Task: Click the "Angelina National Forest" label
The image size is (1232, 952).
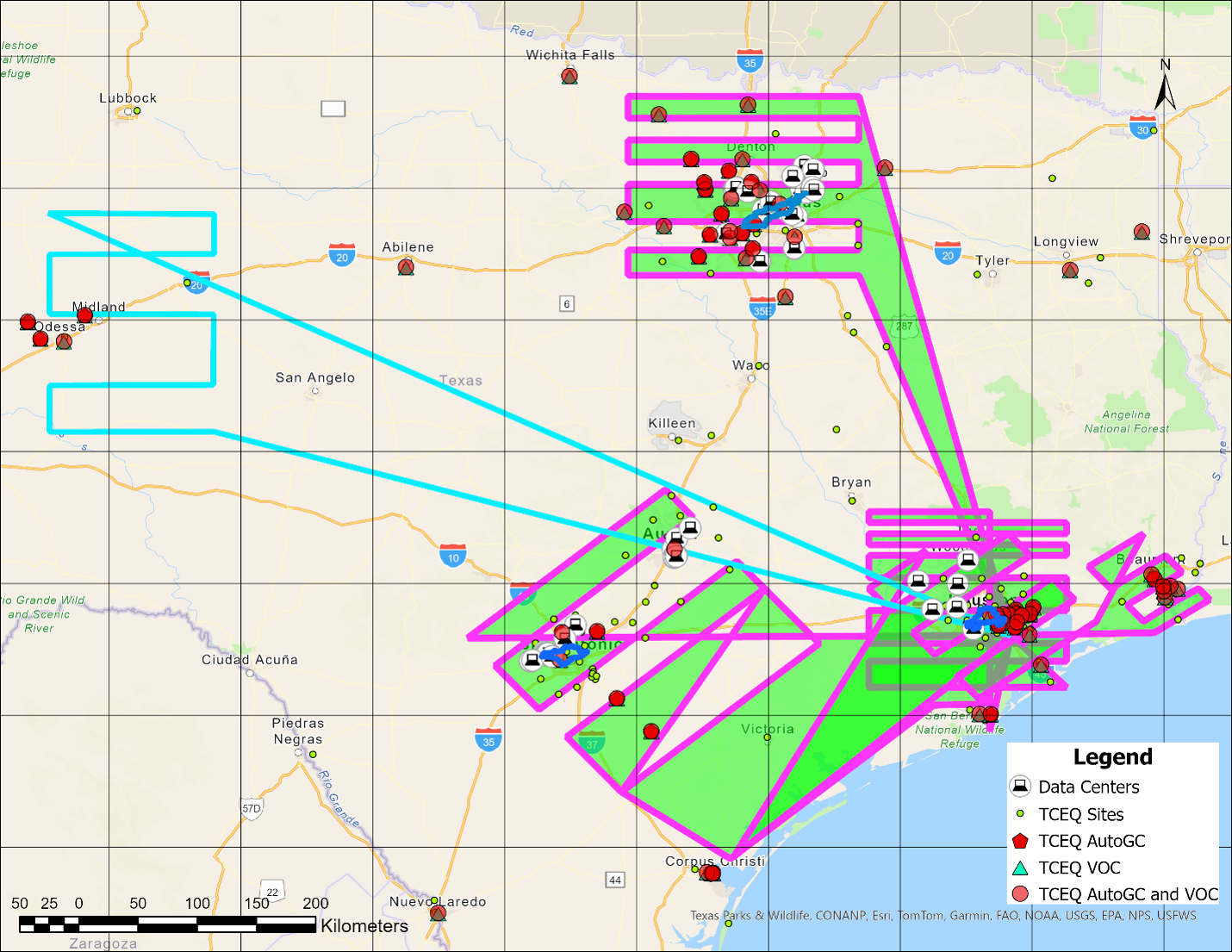Action: (x=1127, y=421)
